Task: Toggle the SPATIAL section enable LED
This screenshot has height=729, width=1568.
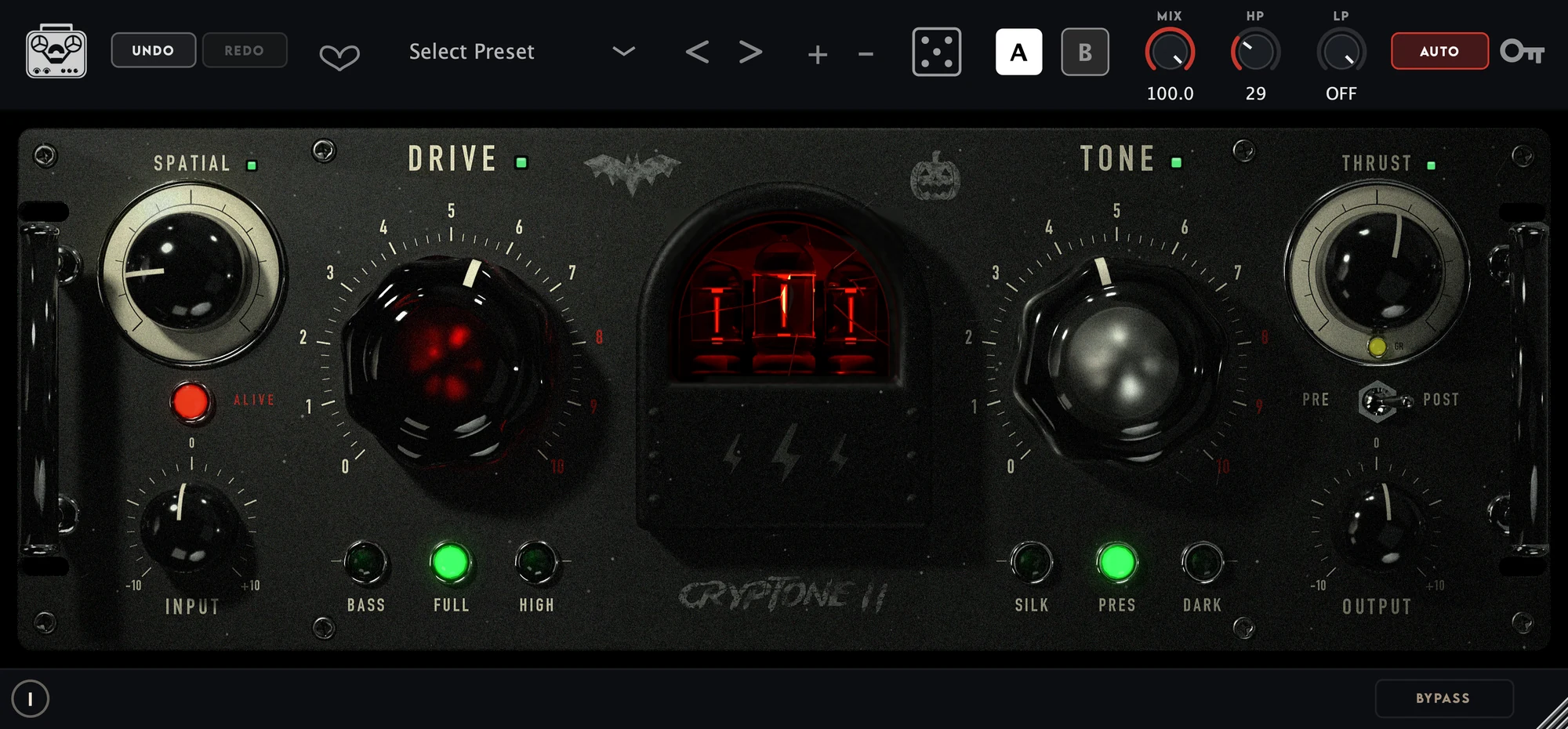Action: coord(252,165)
